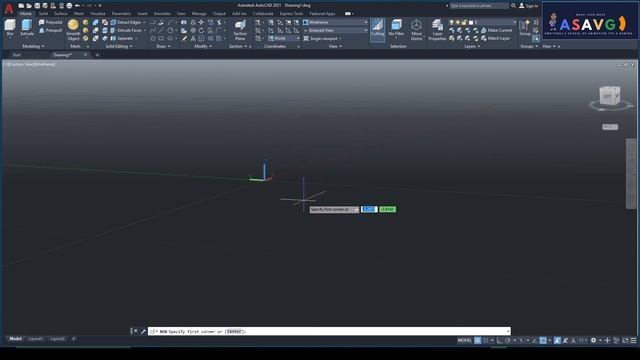Expand the Modeling panel dropdown
Viewport: 640px width, 360px height.
point(33,47)
